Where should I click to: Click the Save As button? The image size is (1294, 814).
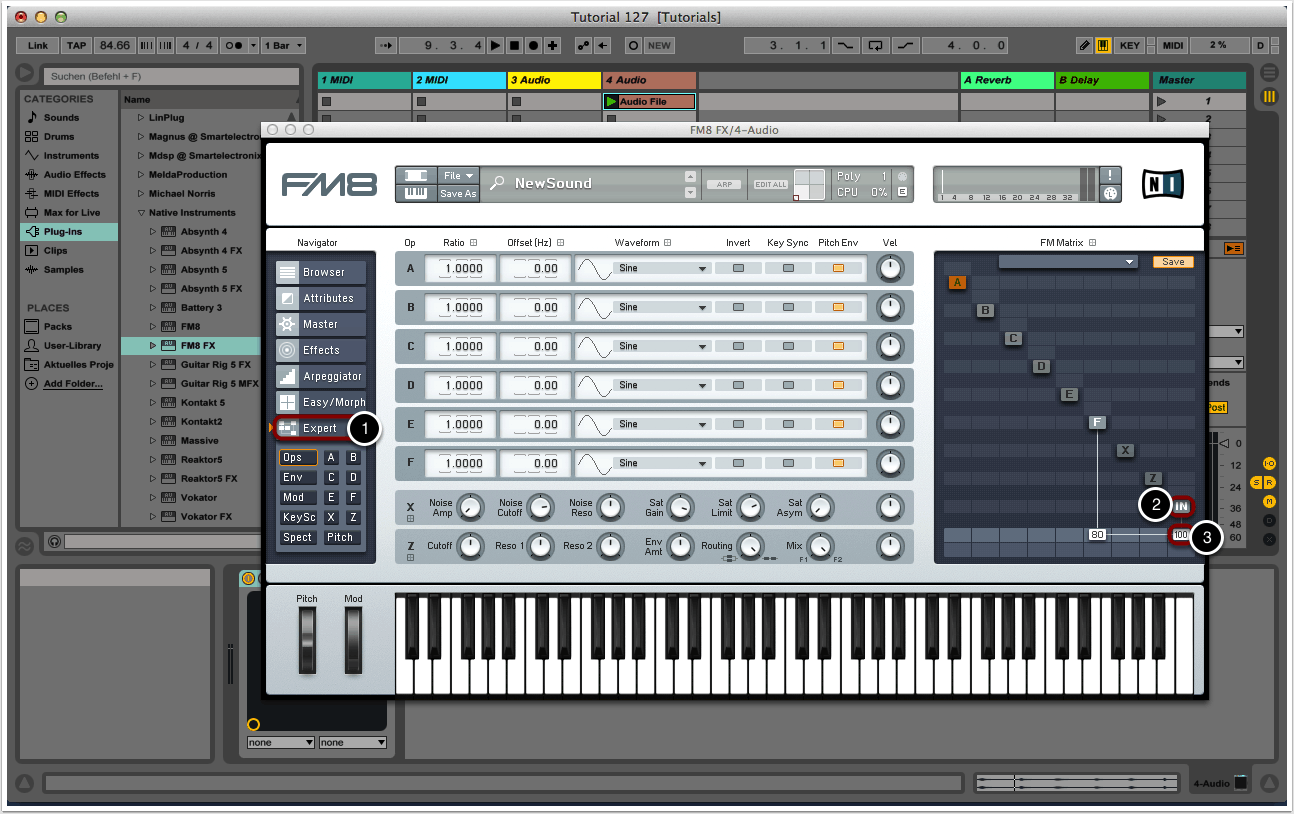(x=458, y=194)
